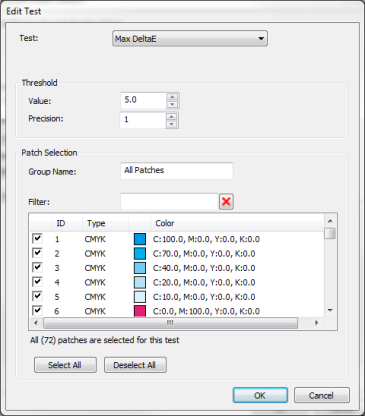
Task: Decrease Precision using the down arrow
Action: click(171, 124)
